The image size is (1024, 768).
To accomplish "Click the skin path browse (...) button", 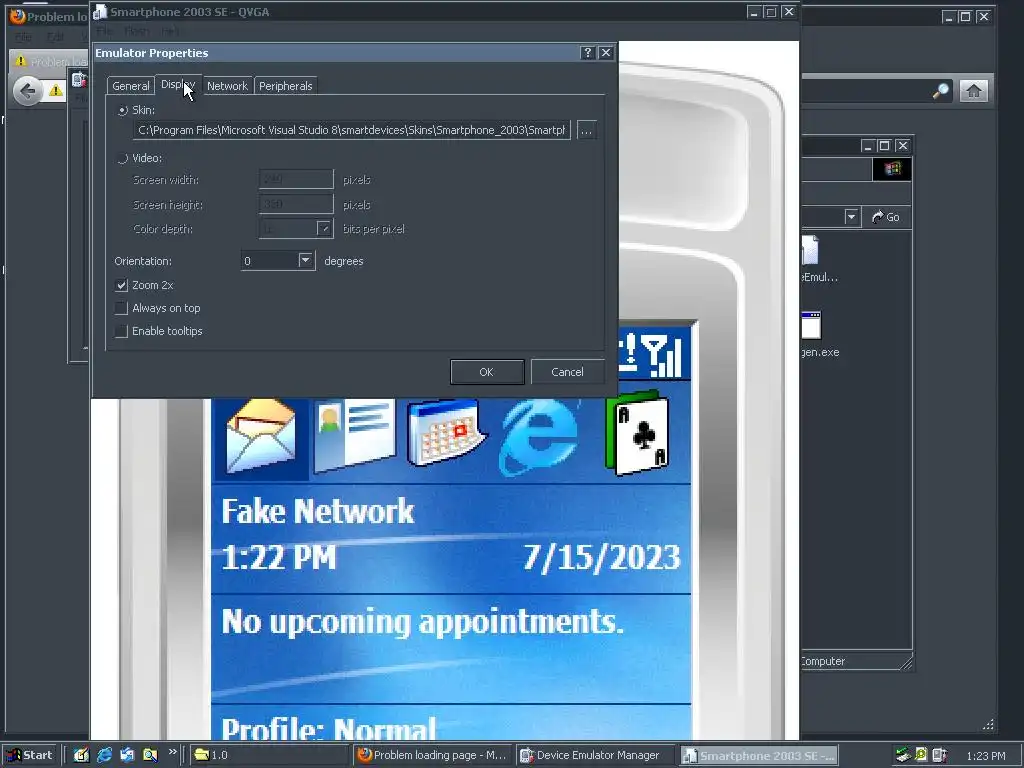I will tap(586, 131).
